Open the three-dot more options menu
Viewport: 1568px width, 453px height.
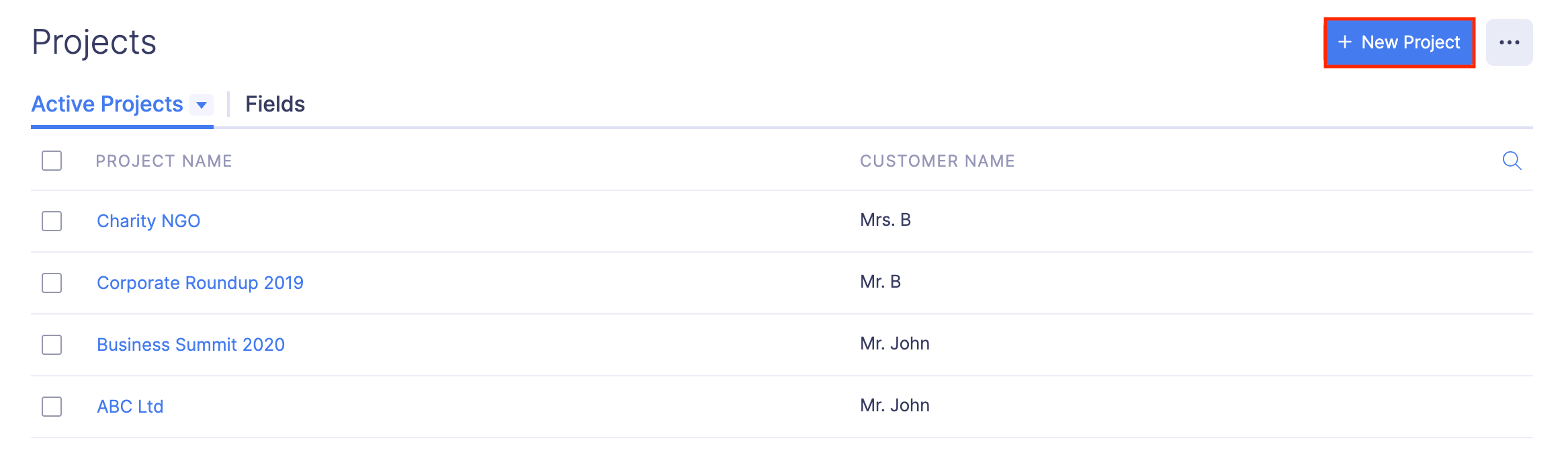pos(1509,42)
